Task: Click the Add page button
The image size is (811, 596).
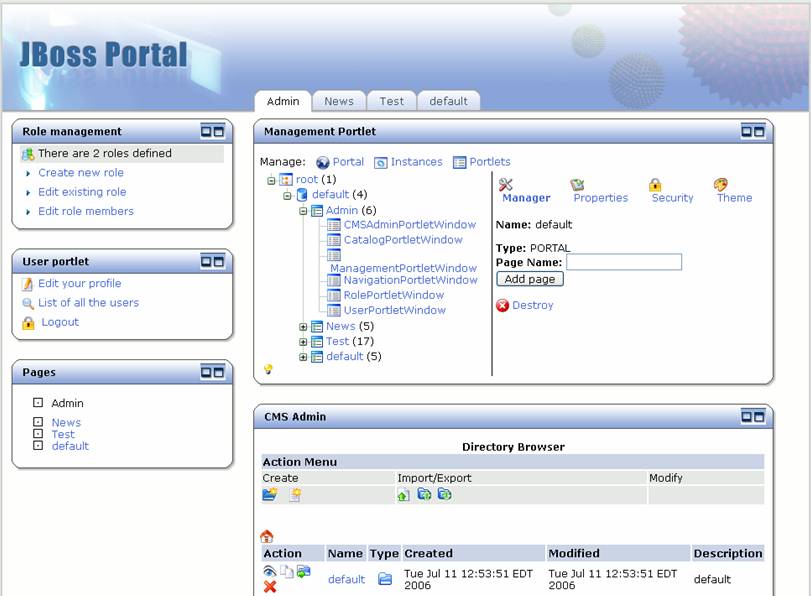Action: 530,279
